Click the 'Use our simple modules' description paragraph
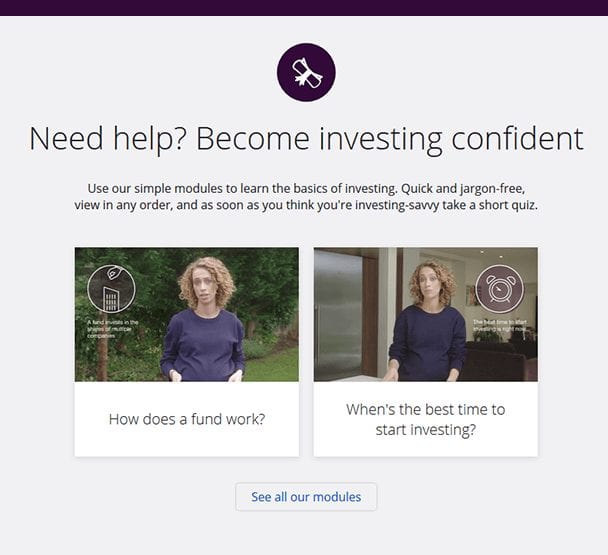608x555 pixels. (306, 197)
